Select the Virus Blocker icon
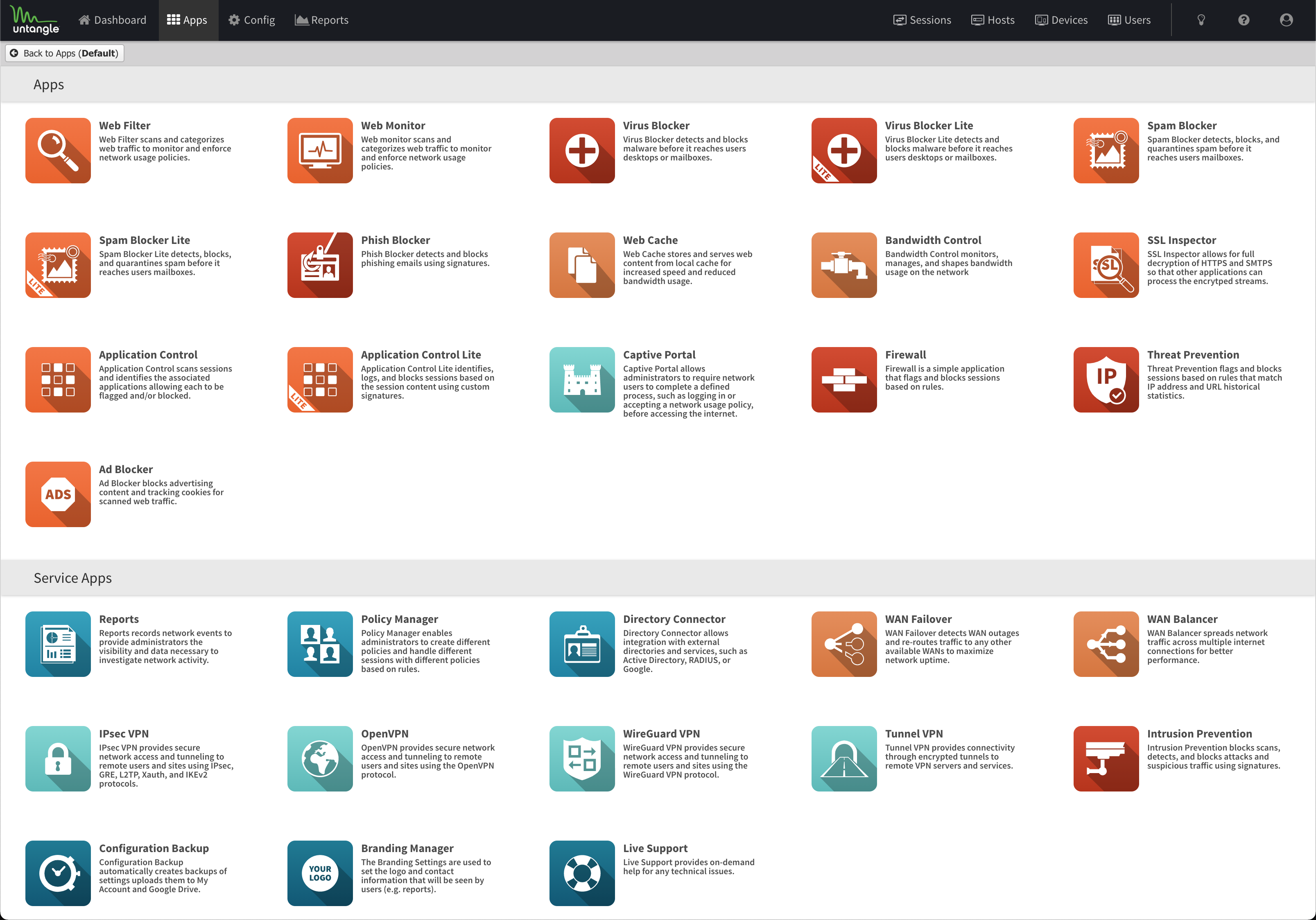The width and height of the screenshot is (1316, 920). tap(582, 151)
